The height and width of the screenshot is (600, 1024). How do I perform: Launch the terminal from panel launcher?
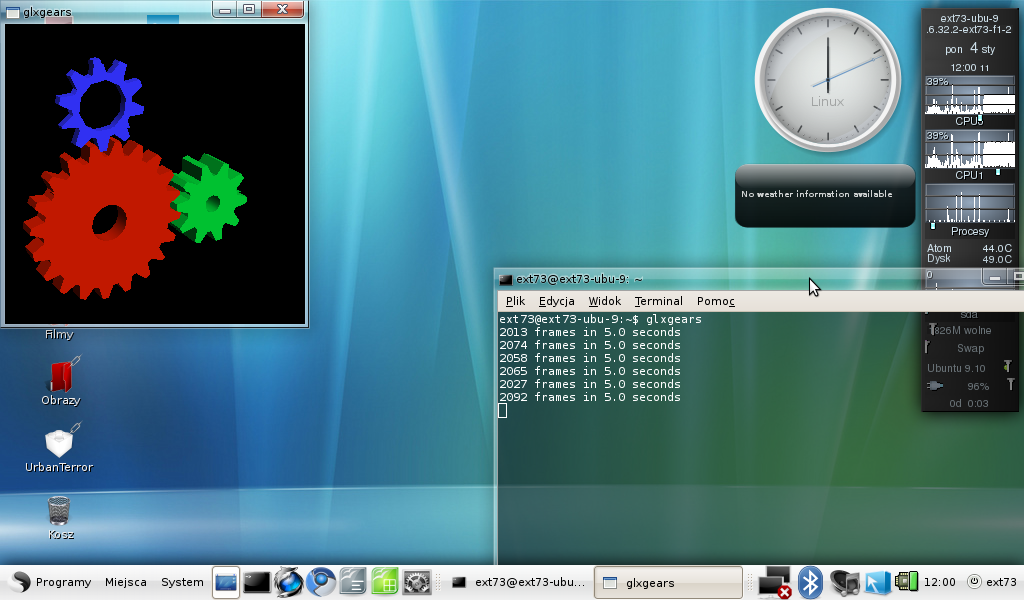point(257,582)
